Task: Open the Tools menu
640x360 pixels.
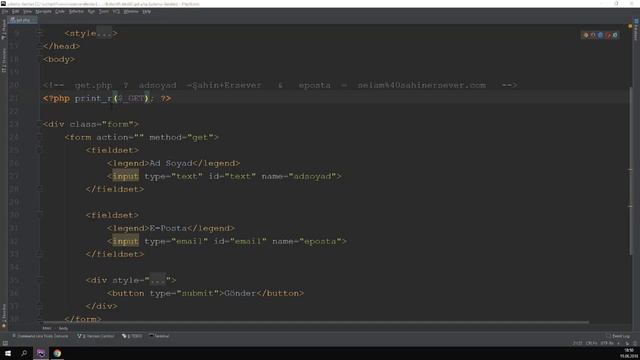Action: click(x=104, y=11)
